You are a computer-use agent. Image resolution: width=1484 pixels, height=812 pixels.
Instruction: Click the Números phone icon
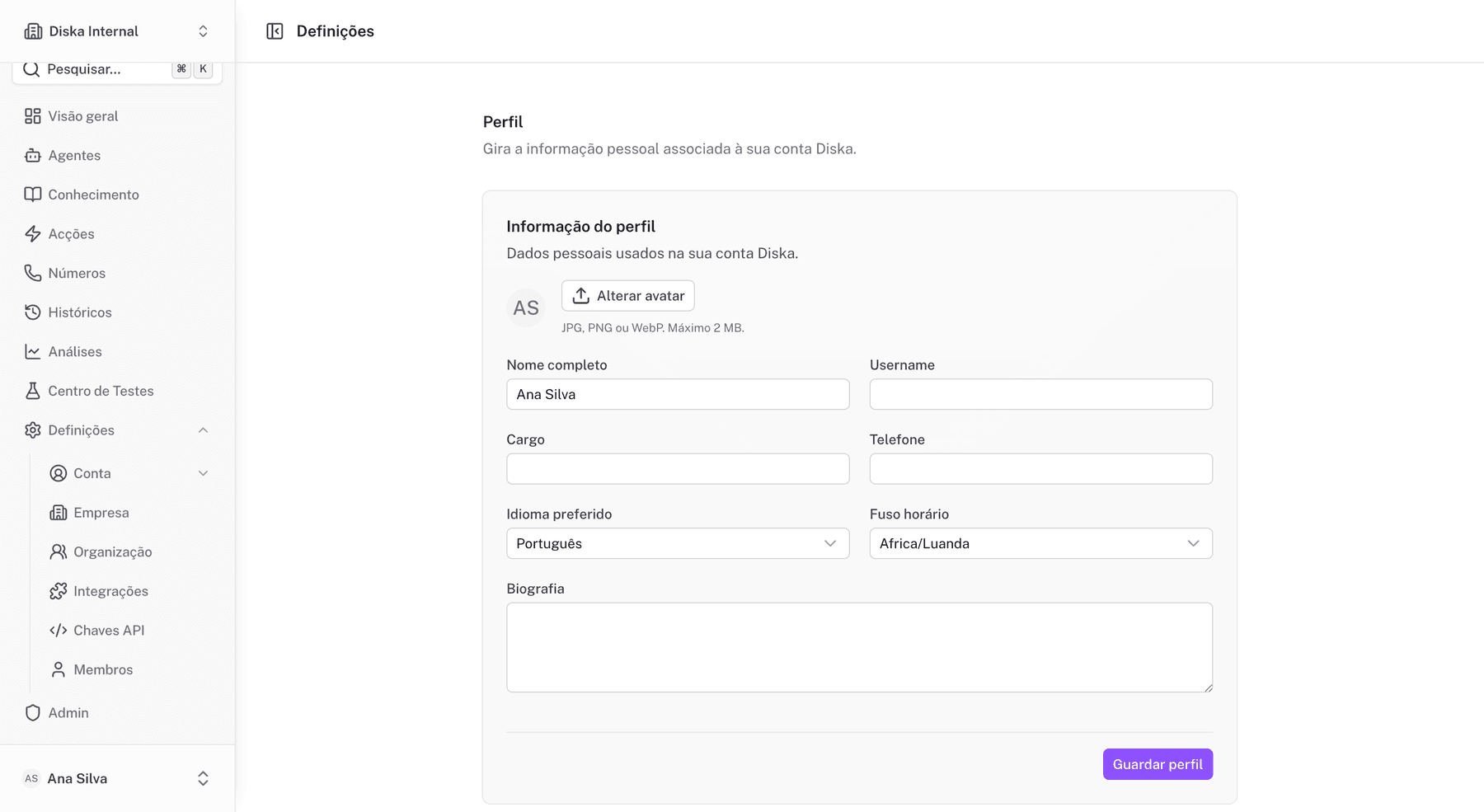(33, 273)
